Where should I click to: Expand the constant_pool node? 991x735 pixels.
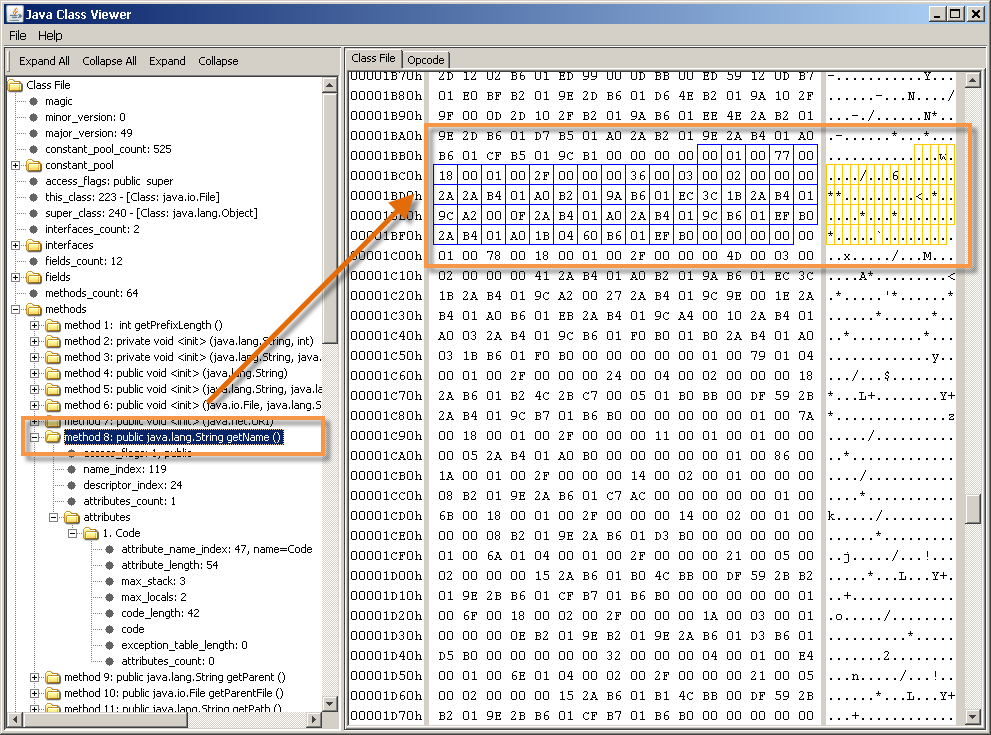coord(15,165)
